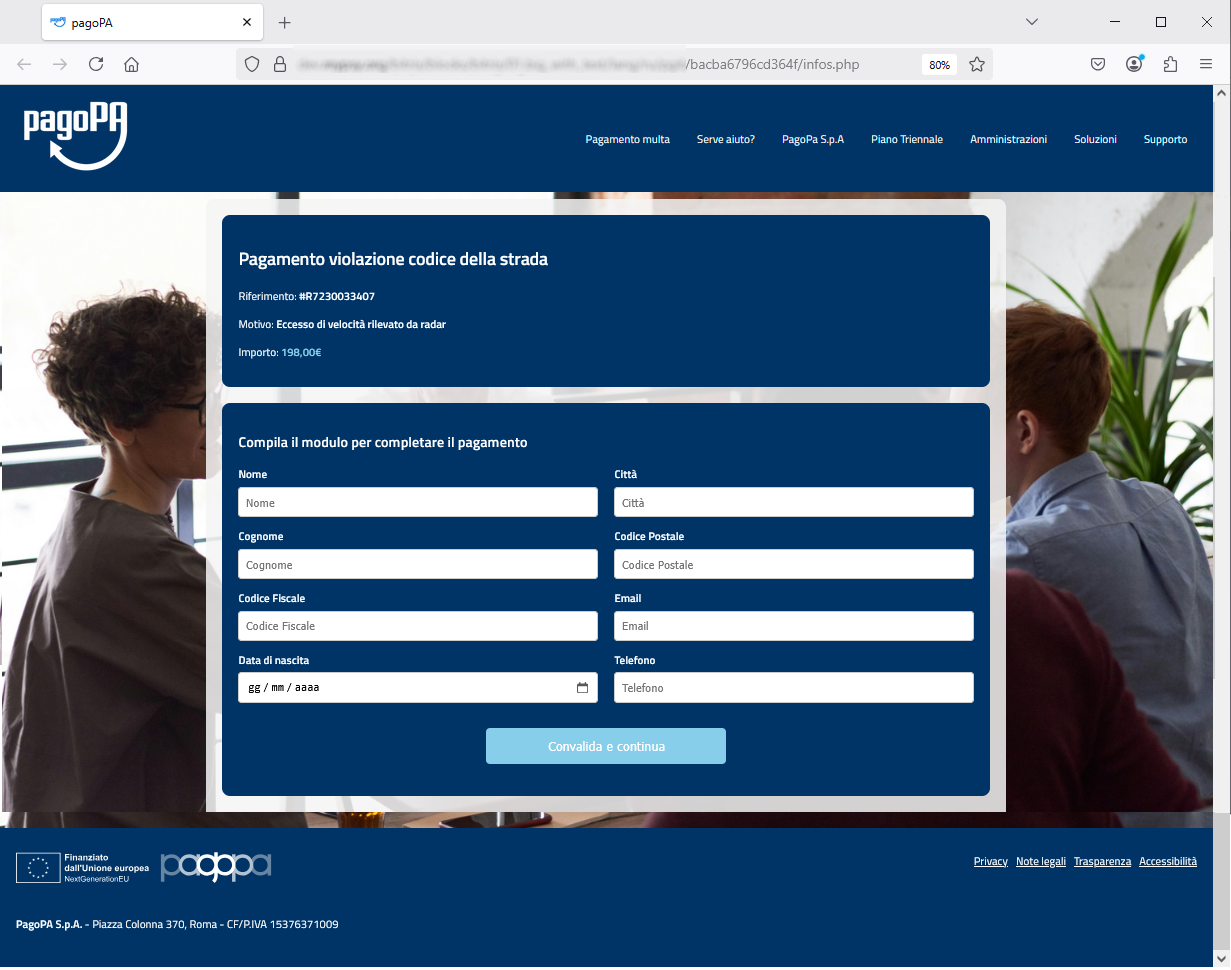The height and width of the screenshot is (970, 1231).
Task: Click the site security padlock icon
Action: click(x=280, y=64)
